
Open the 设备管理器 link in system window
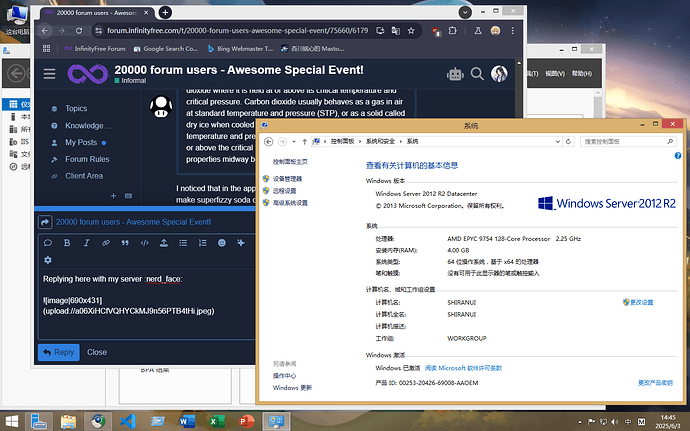point(287,179)
